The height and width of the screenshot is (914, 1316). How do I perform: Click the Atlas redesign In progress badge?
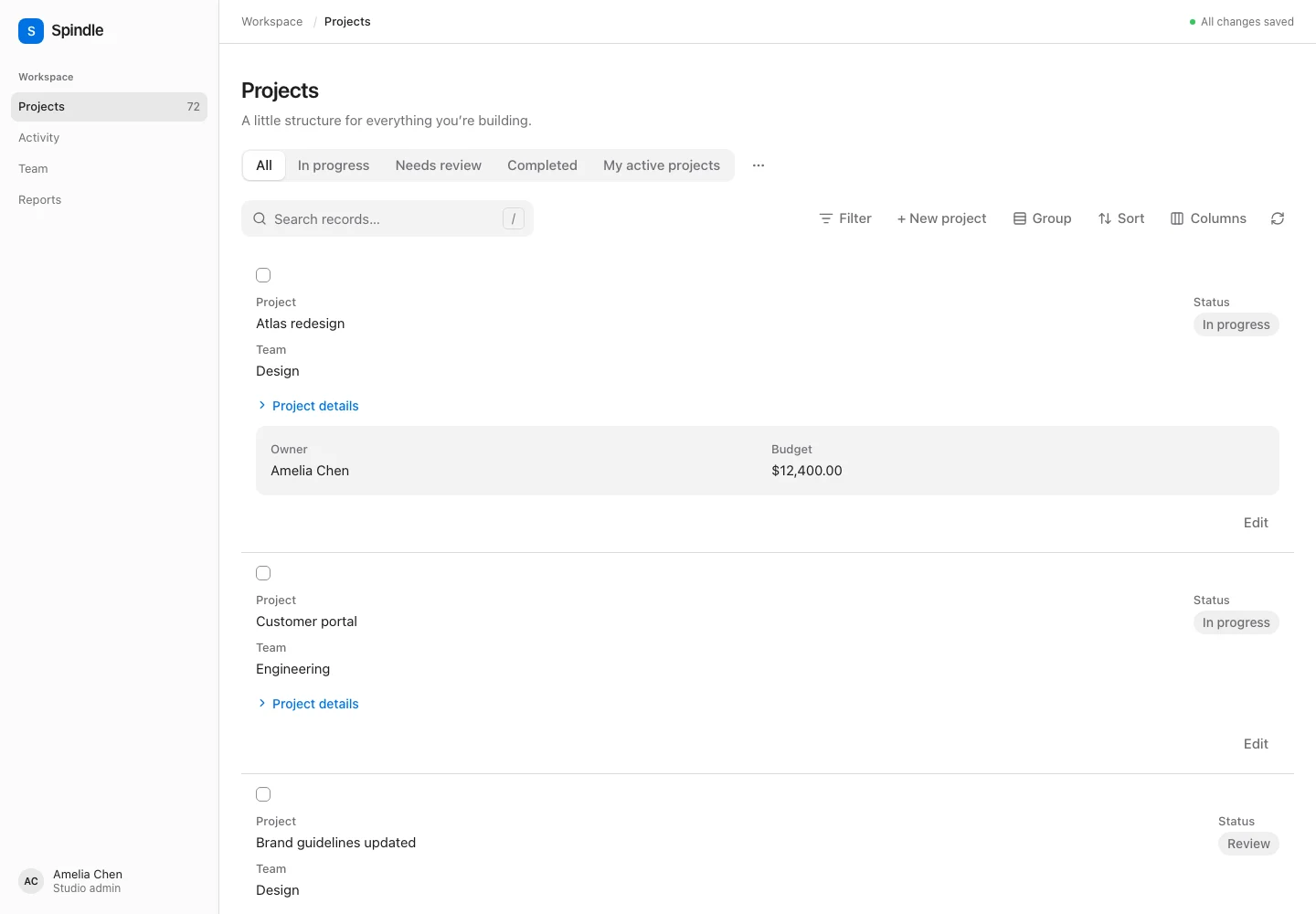click(x=1236, y=324)
